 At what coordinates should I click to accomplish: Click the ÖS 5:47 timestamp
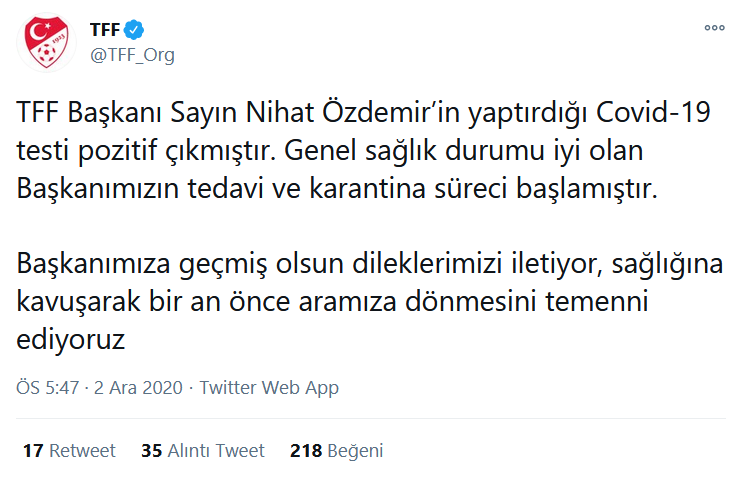tap(48, 387)
